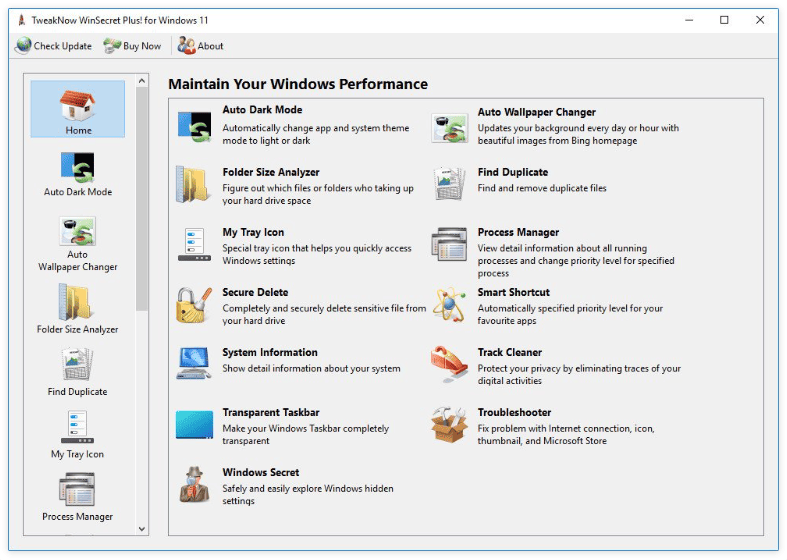Open the Troubleshooter heading
Image resolution: width=787 pixels, height=560 pixels.
[x=514, y=412]
